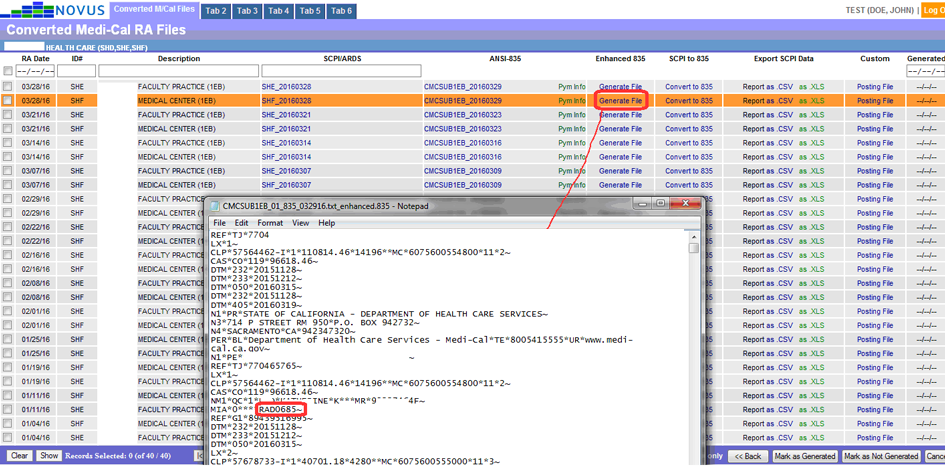Click the RA Date filter field
This screenshot has width=945, height=466.
coord(36,71)
